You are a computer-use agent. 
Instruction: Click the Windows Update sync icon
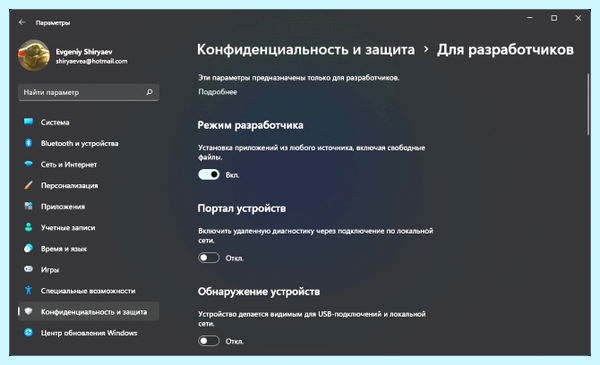tap(28, 332)
